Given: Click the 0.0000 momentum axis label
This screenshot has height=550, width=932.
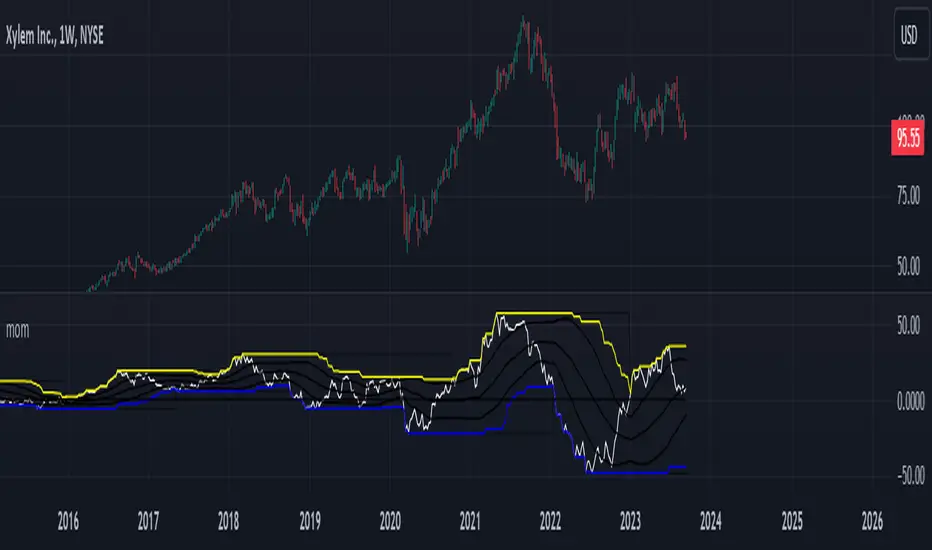Looking at the screenshot, I should tap(910, 401).
